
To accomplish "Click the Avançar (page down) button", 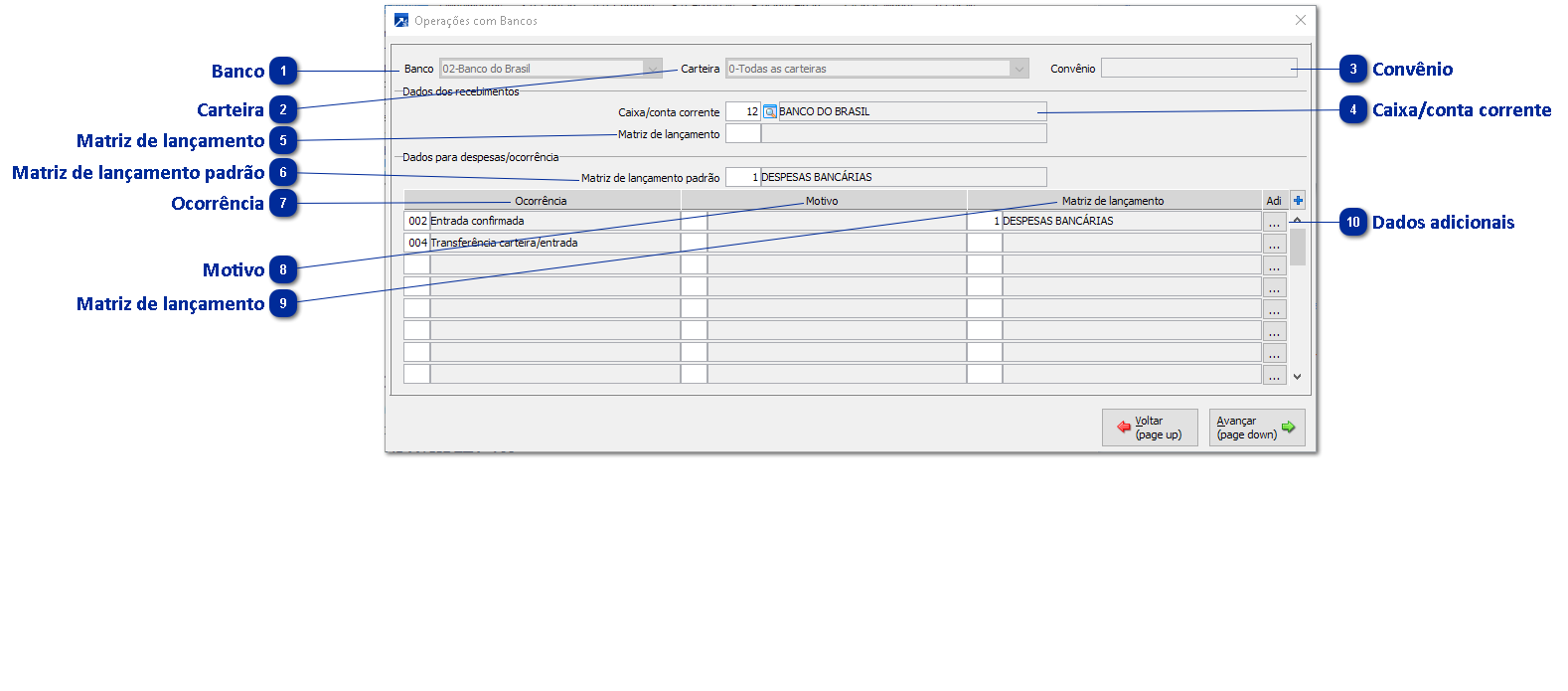I will point(1257,428).
